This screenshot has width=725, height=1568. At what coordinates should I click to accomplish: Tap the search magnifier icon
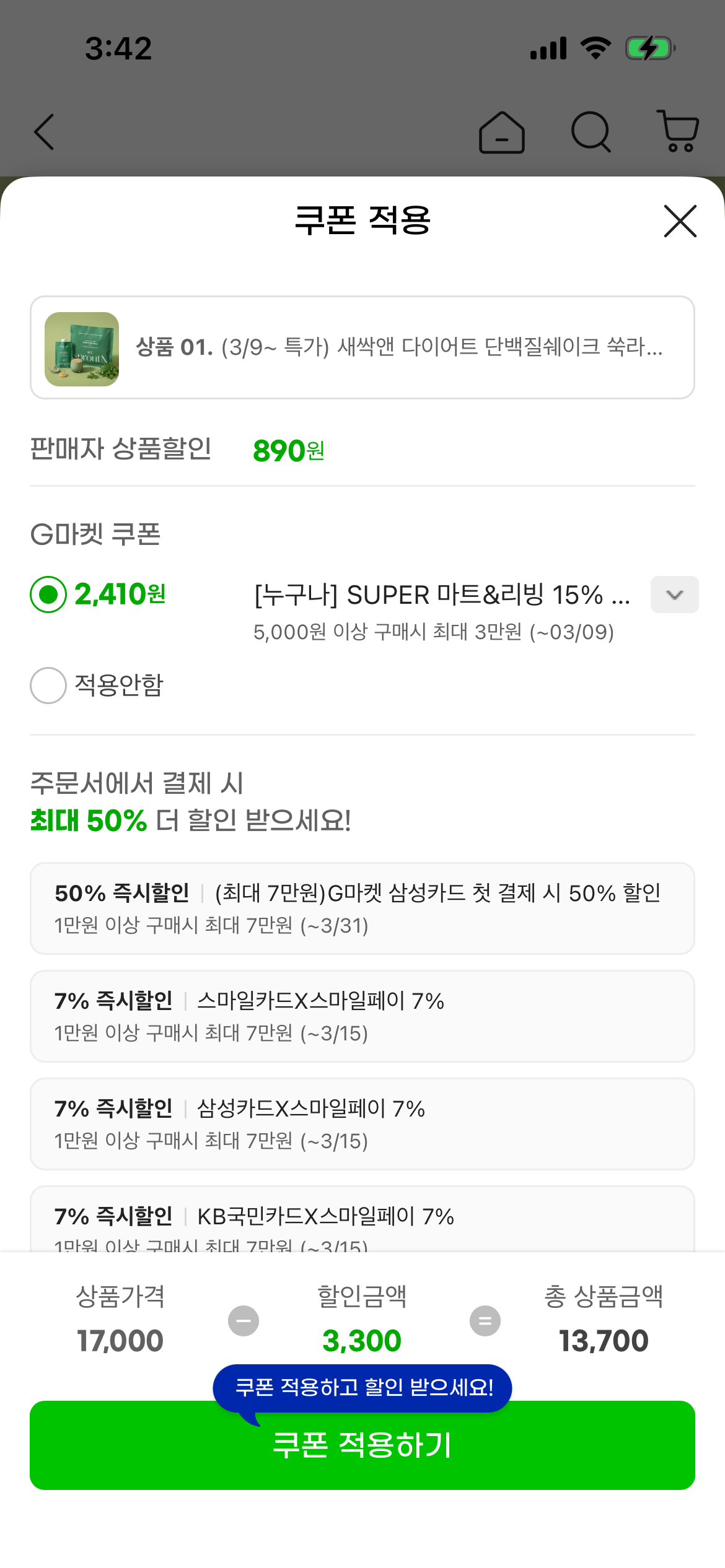click(591, 132)
